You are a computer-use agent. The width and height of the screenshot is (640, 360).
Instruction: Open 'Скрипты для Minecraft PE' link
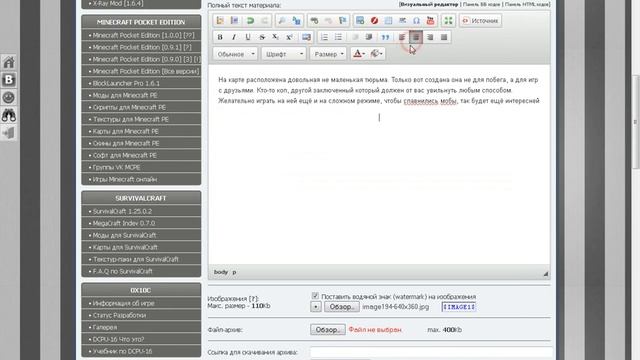(129, 107)
